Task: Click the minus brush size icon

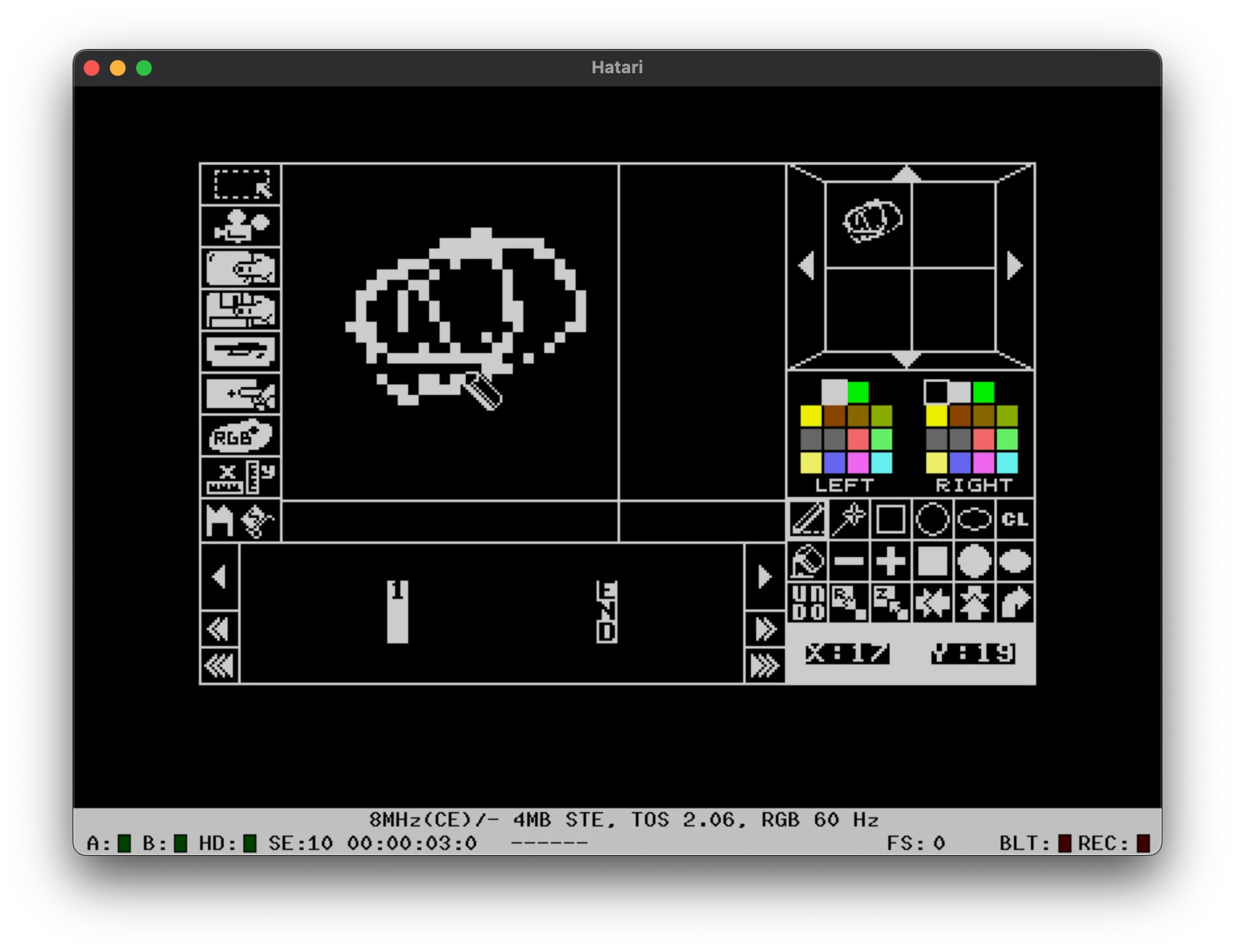Action: (849, 562)
